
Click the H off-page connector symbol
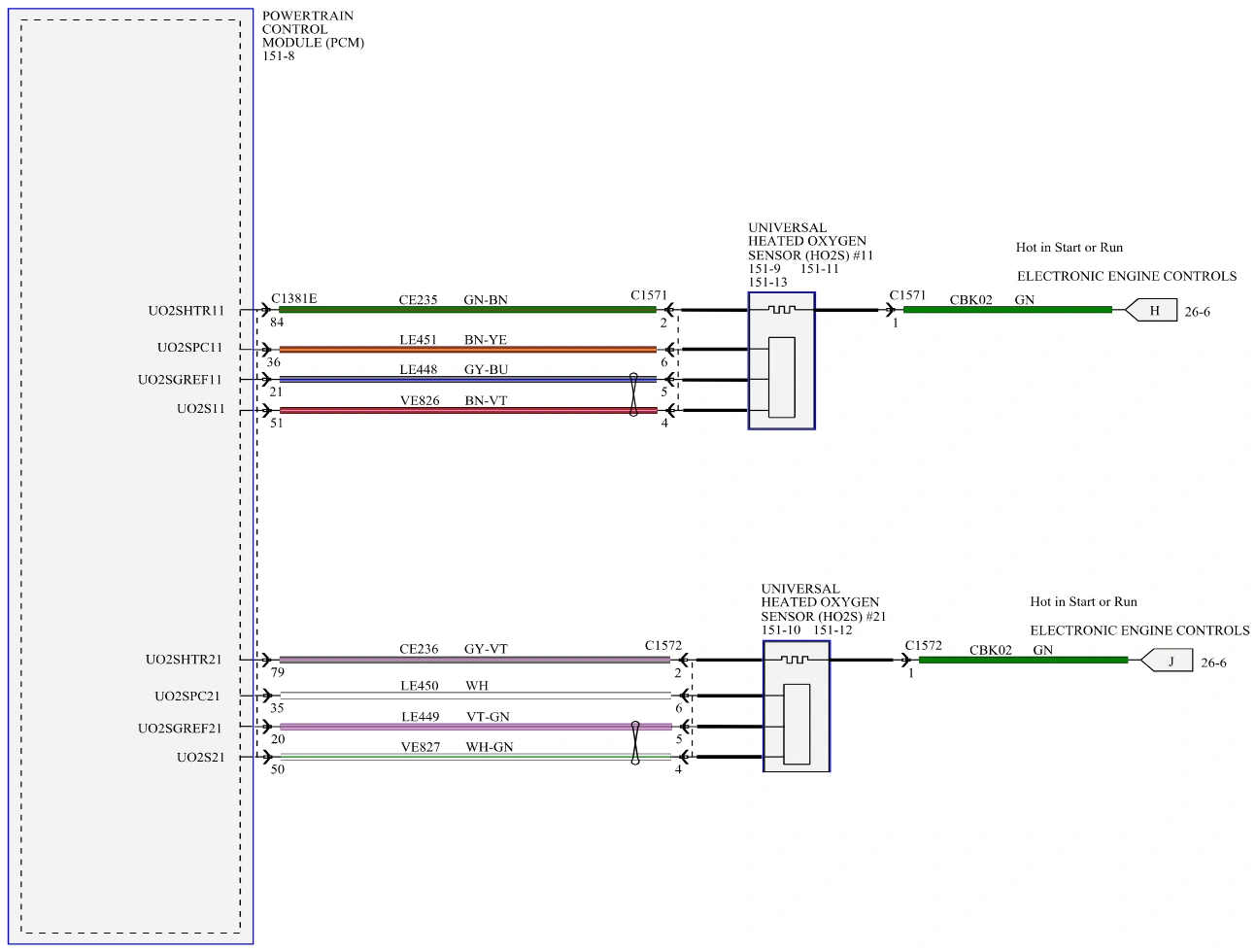tap(1151, 311)
